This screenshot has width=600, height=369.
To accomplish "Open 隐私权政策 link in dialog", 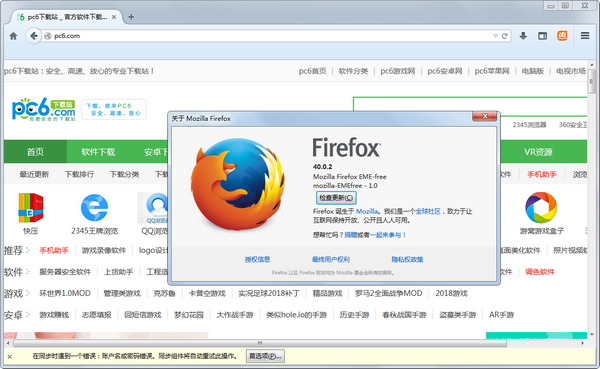I will click(x=407, y=260).
